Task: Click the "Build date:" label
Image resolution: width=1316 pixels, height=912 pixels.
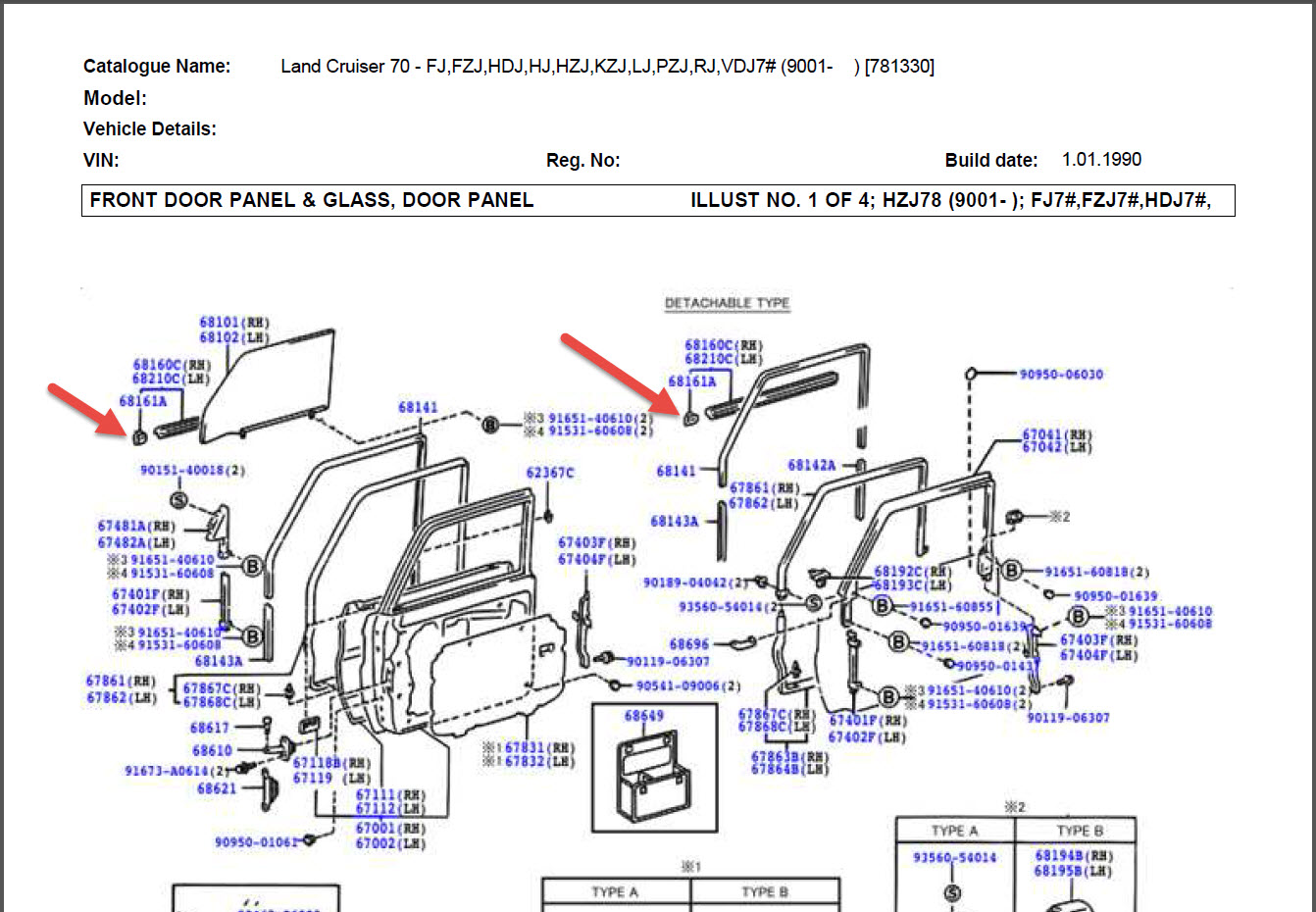Action: (991, 160)
